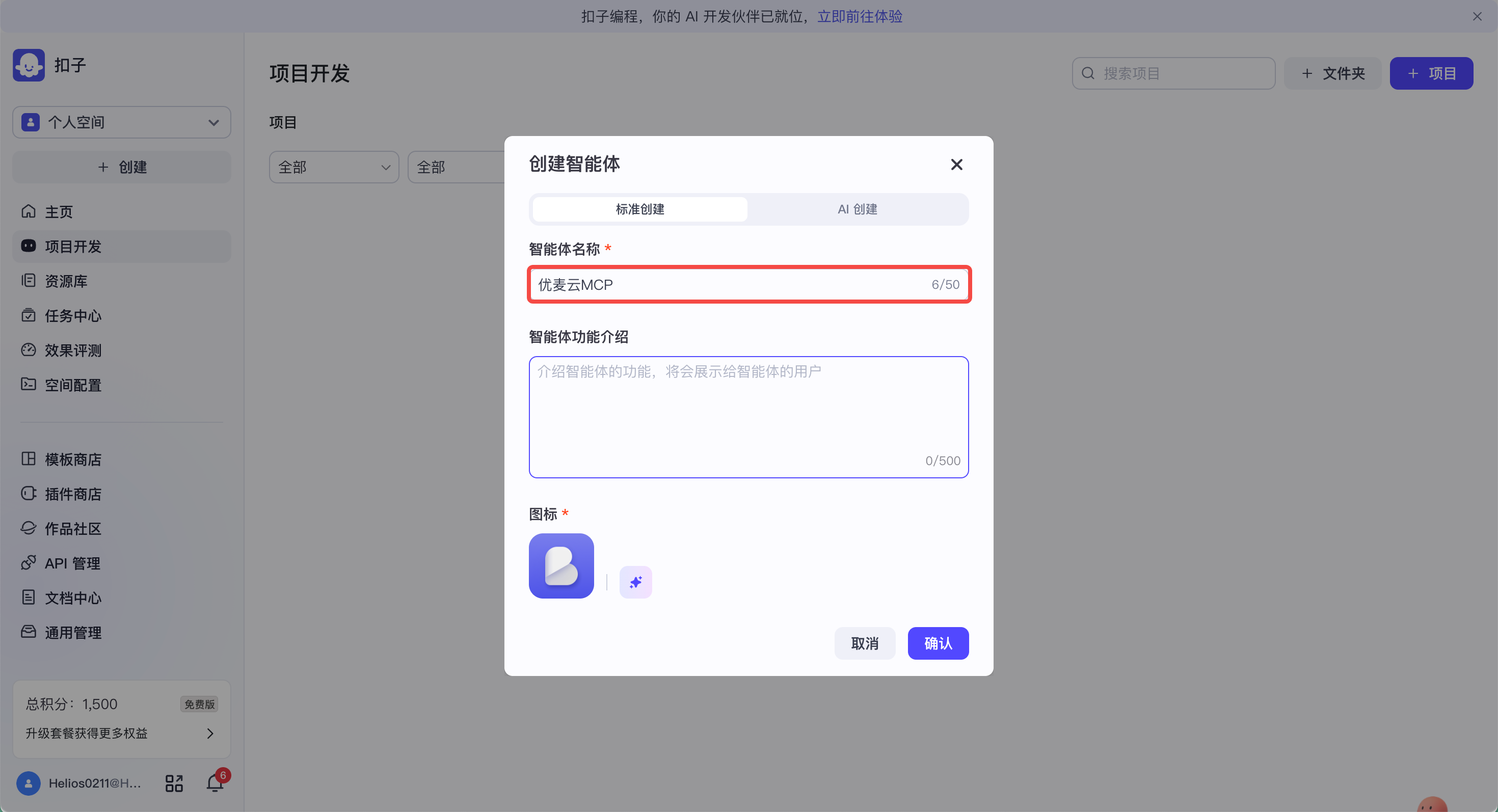Click 升级套餐获得更多权益 text
This screenshot has height=812, width=1498.
coord(87,734)
